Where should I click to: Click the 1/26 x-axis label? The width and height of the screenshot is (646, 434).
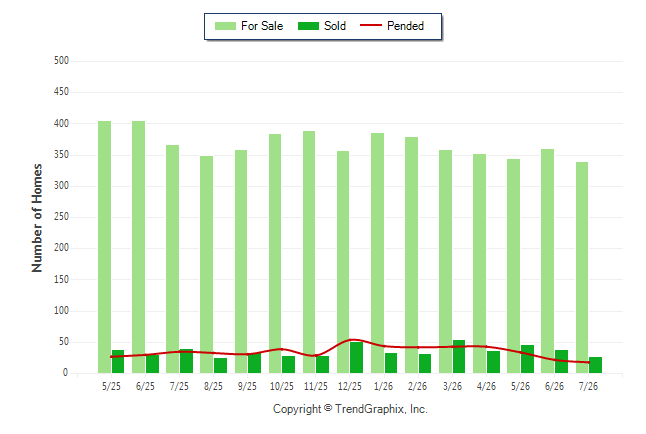point(383,386)
